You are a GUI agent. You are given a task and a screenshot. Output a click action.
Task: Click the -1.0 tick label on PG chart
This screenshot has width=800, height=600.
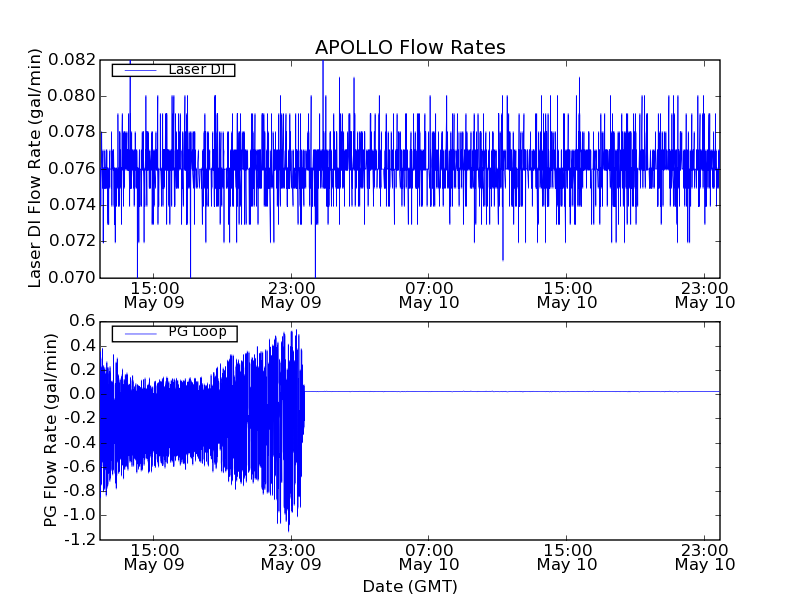tap(80, 515)
